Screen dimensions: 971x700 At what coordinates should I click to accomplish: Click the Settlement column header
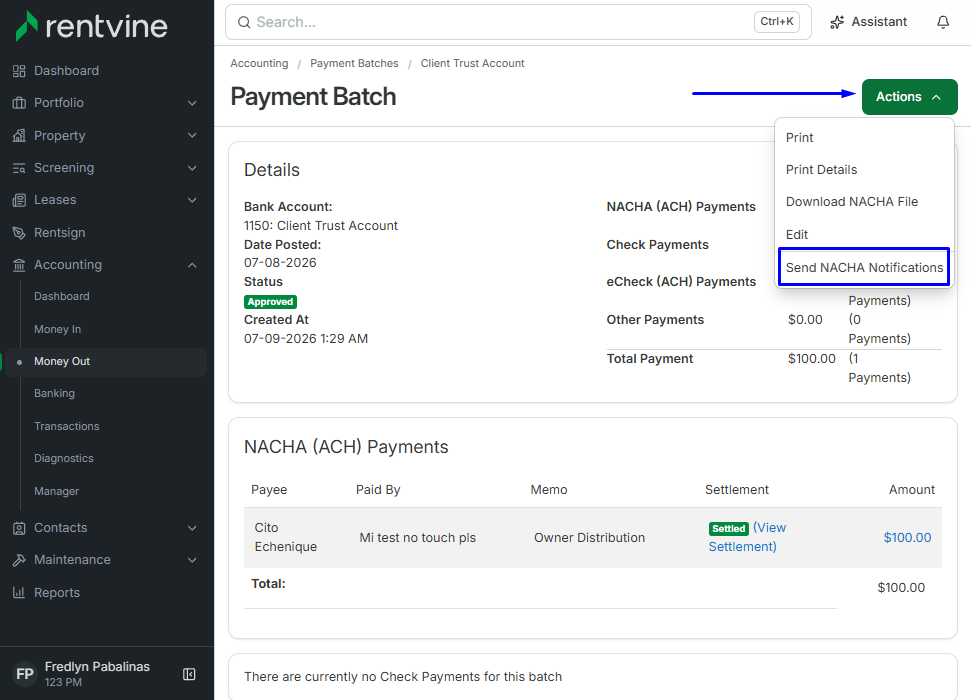tap(737, 490)
